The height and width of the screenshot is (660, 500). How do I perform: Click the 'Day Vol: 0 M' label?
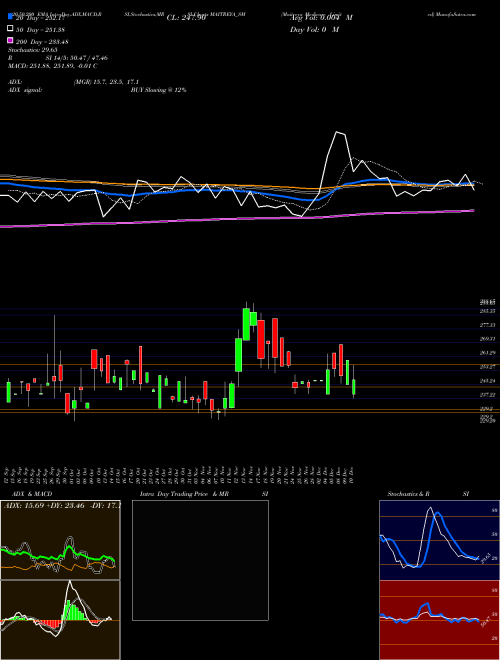pyautogui.click(x=314, y=30)
